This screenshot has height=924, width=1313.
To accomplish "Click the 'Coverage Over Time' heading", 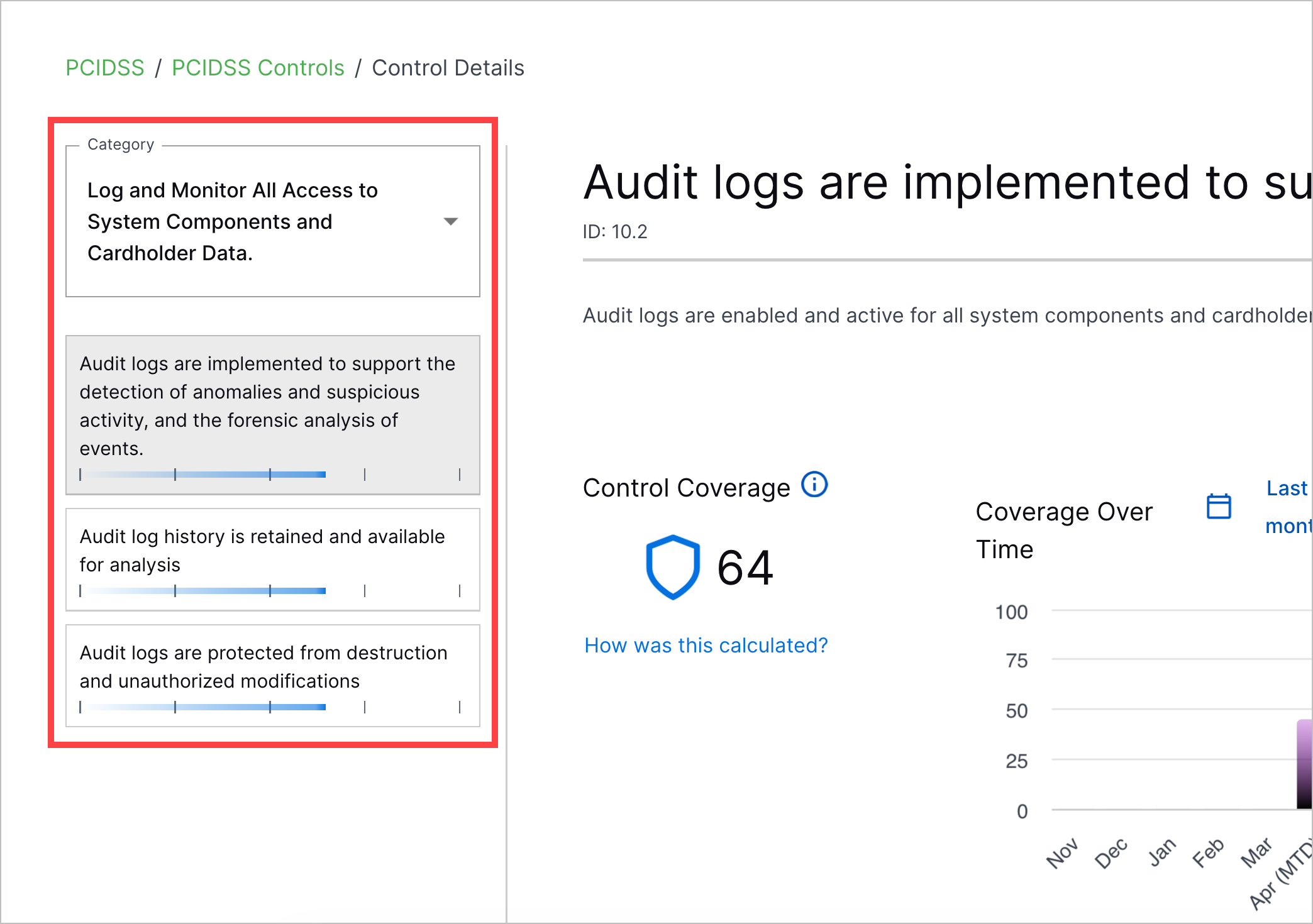I will [x=1064, y=531].
